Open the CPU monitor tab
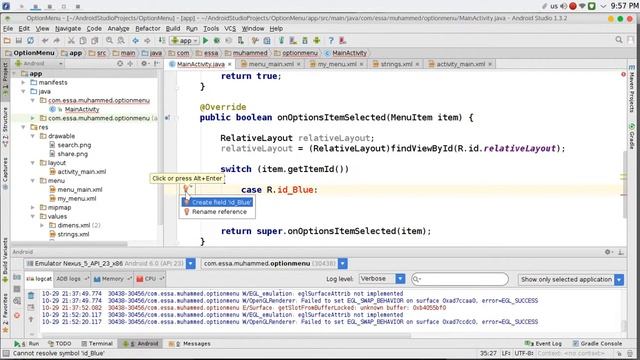The height and width of the screenshot is (360, 640). click(x=150, y=279)
